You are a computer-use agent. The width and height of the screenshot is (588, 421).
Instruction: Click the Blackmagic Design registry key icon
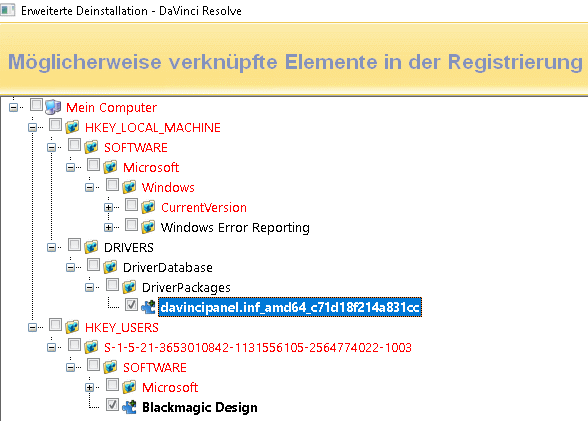click(129, 407)
